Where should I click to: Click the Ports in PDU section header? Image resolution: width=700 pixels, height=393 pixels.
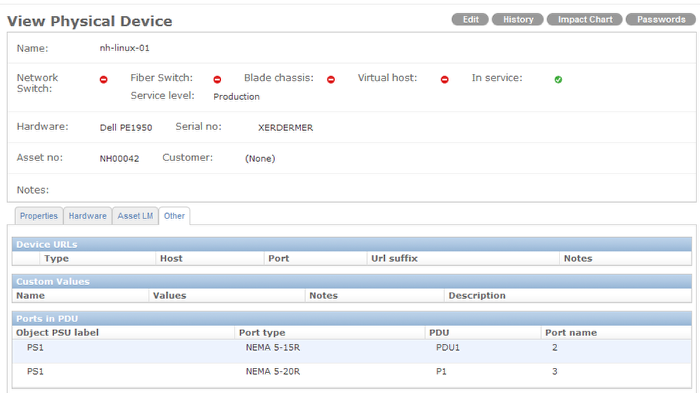click(x=352, y=318)
